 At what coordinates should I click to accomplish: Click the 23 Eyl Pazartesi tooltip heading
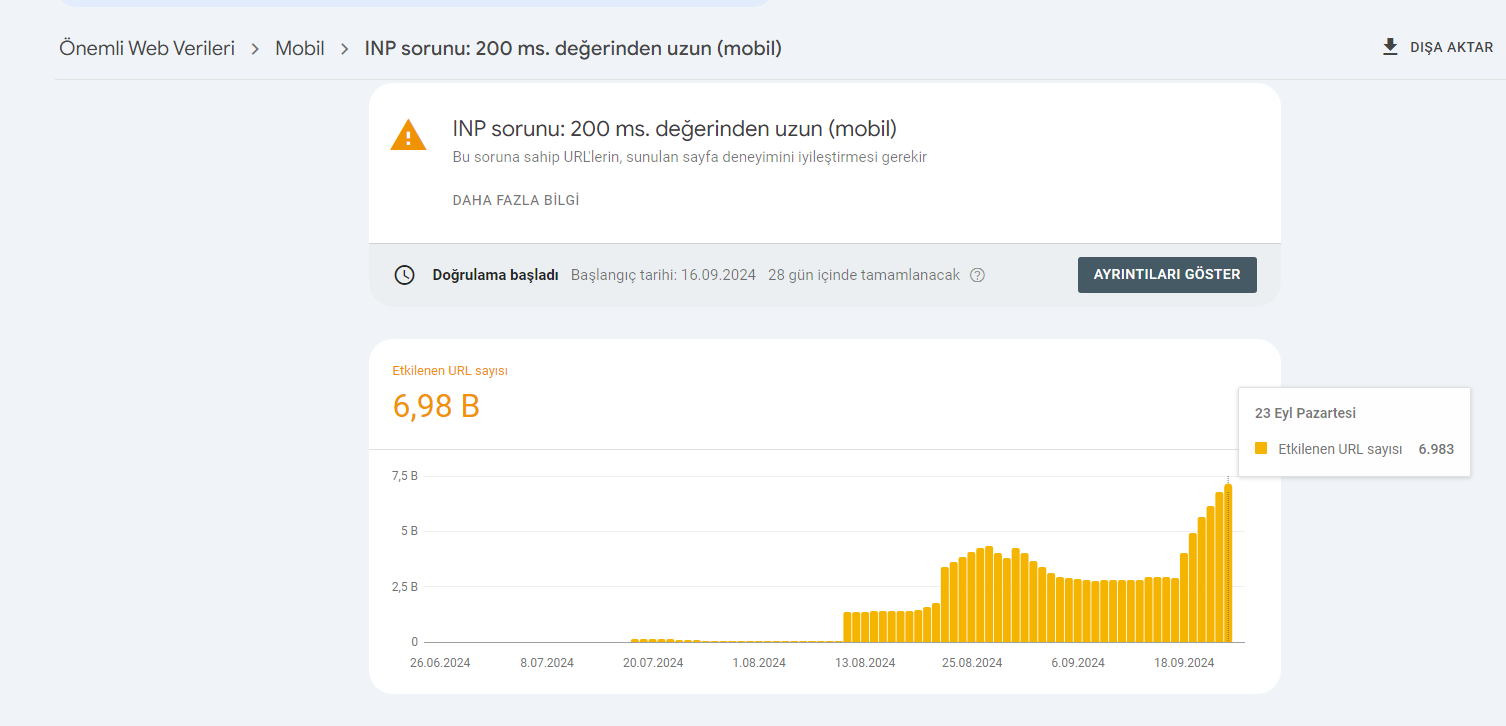click(1305, 413)
